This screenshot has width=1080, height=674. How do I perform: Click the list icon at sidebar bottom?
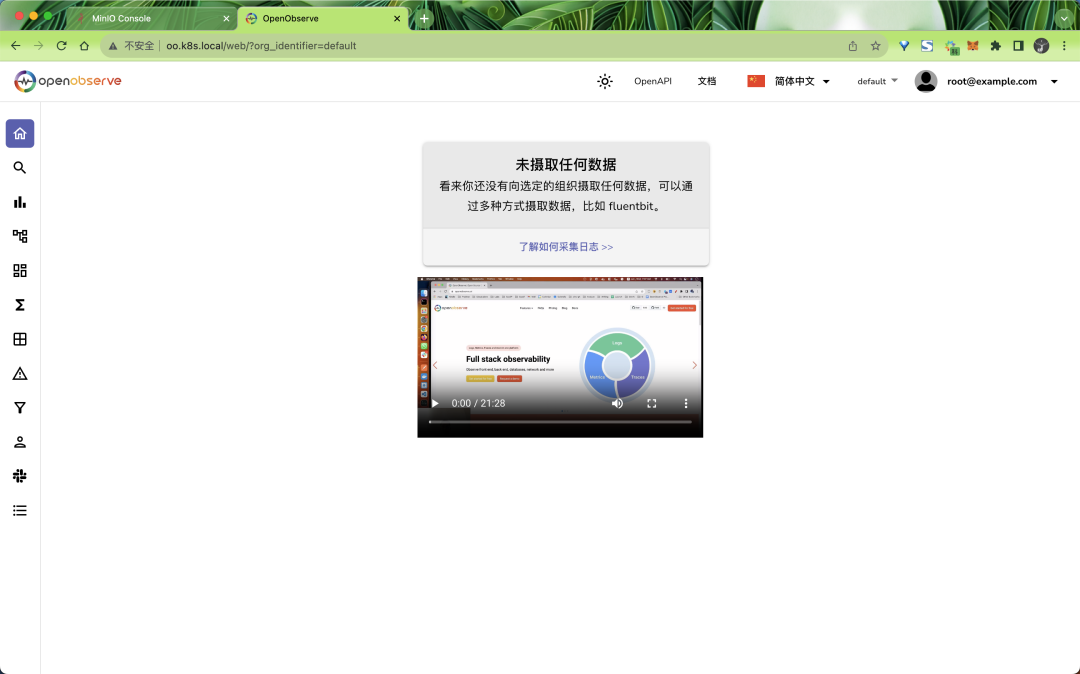point(20,510)
